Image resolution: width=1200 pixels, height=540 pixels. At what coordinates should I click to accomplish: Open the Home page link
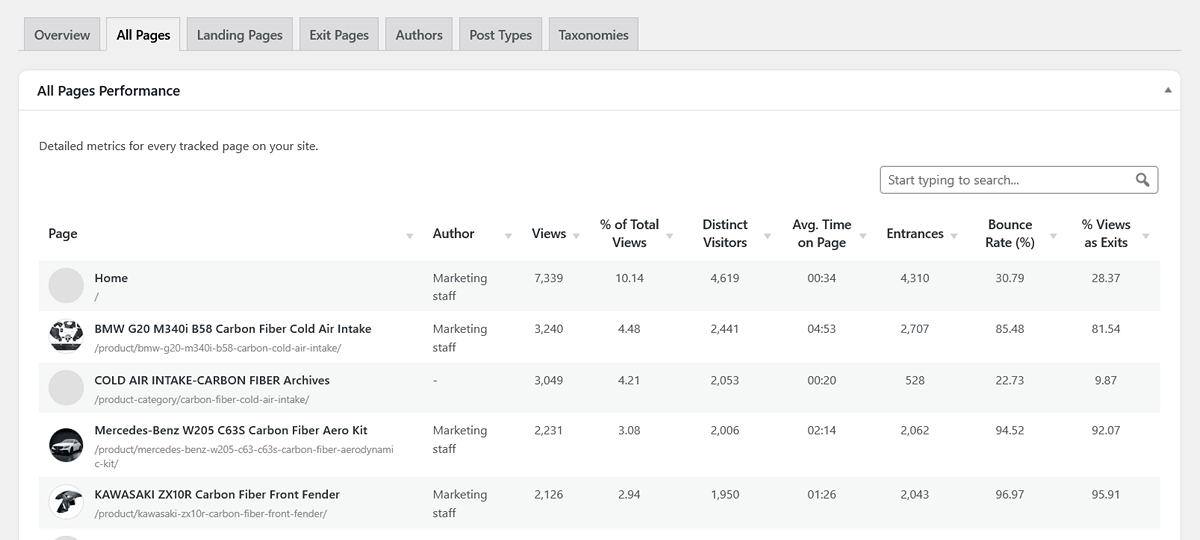[x=111, y=278]
